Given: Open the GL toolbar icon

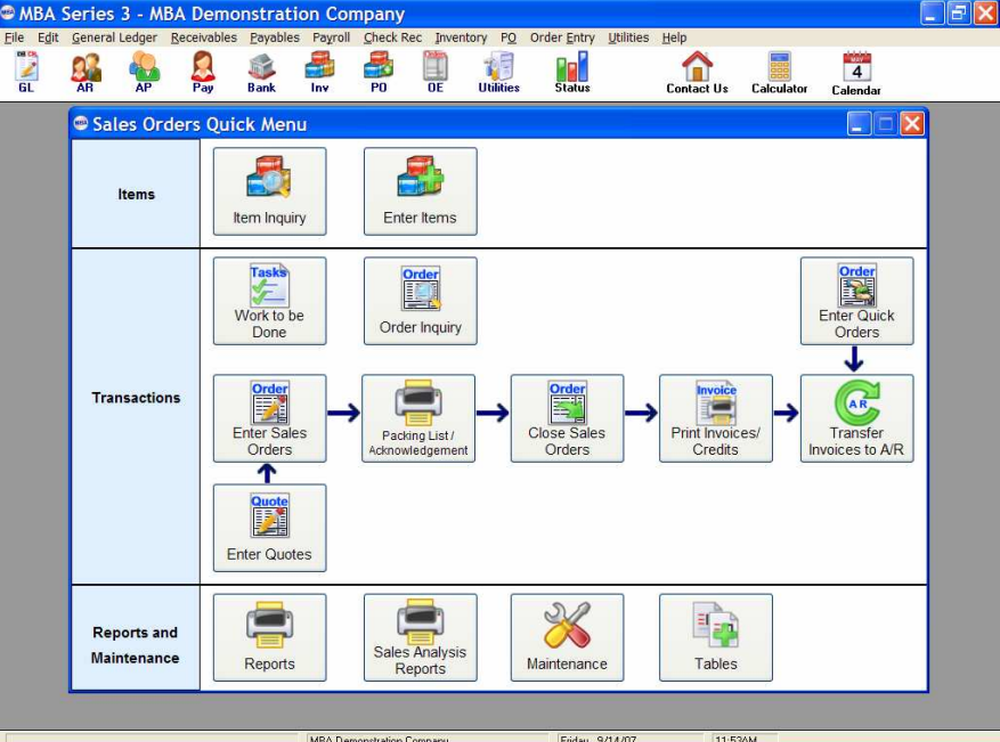Looking at the screenshot, I should coord(26,72).
